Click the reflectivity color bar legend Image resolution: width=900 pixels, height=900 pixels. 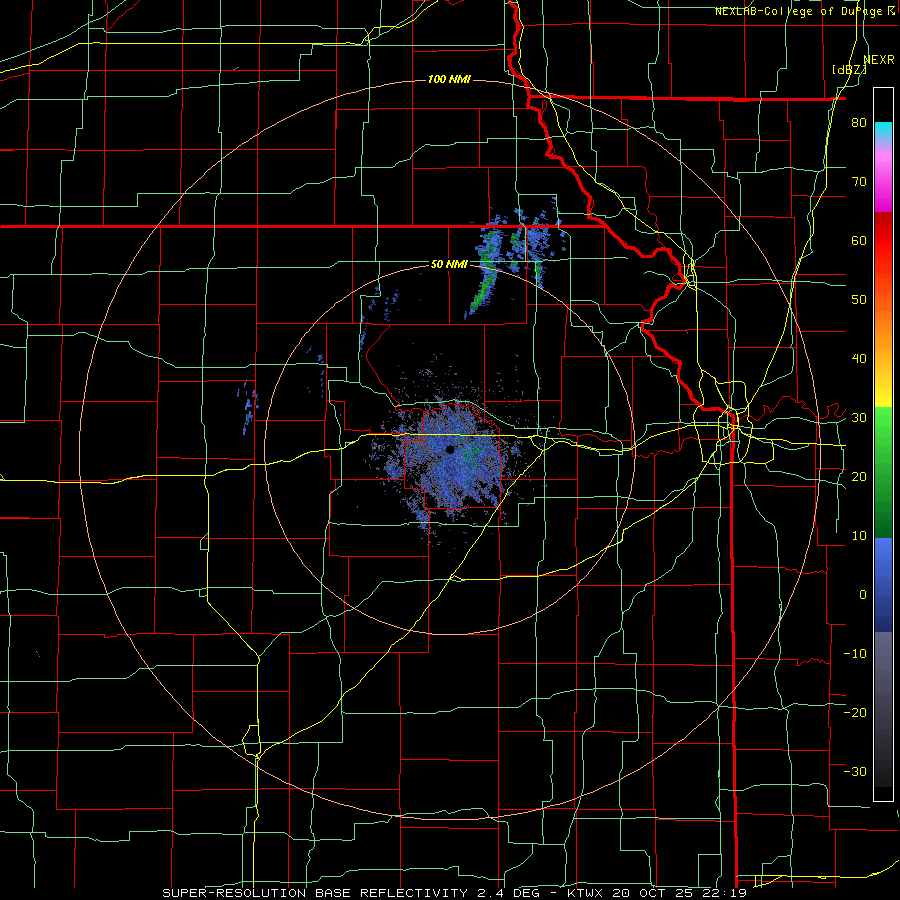883,444
